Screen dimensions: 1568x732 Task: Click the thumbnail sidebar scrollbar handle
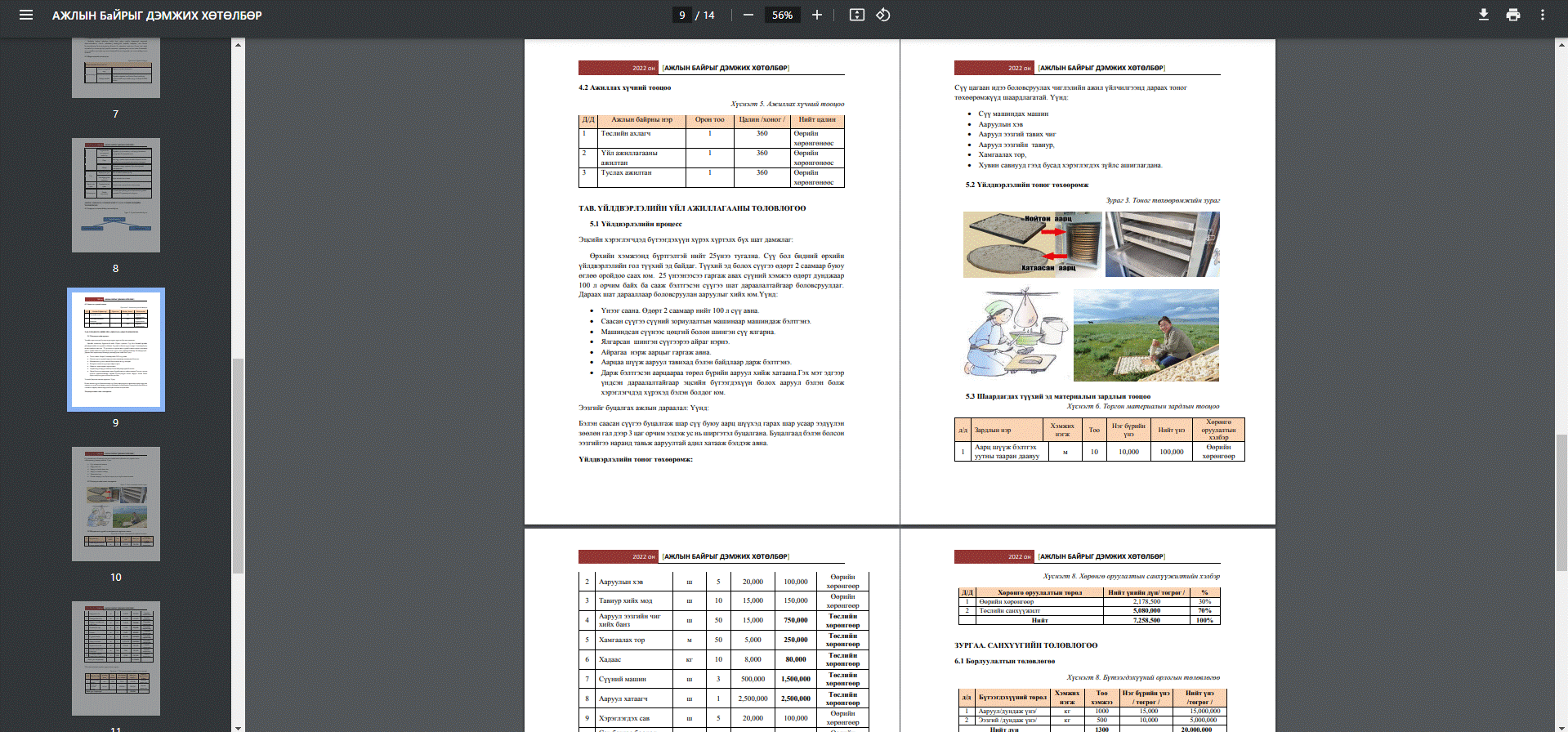(x=238, y=466)
